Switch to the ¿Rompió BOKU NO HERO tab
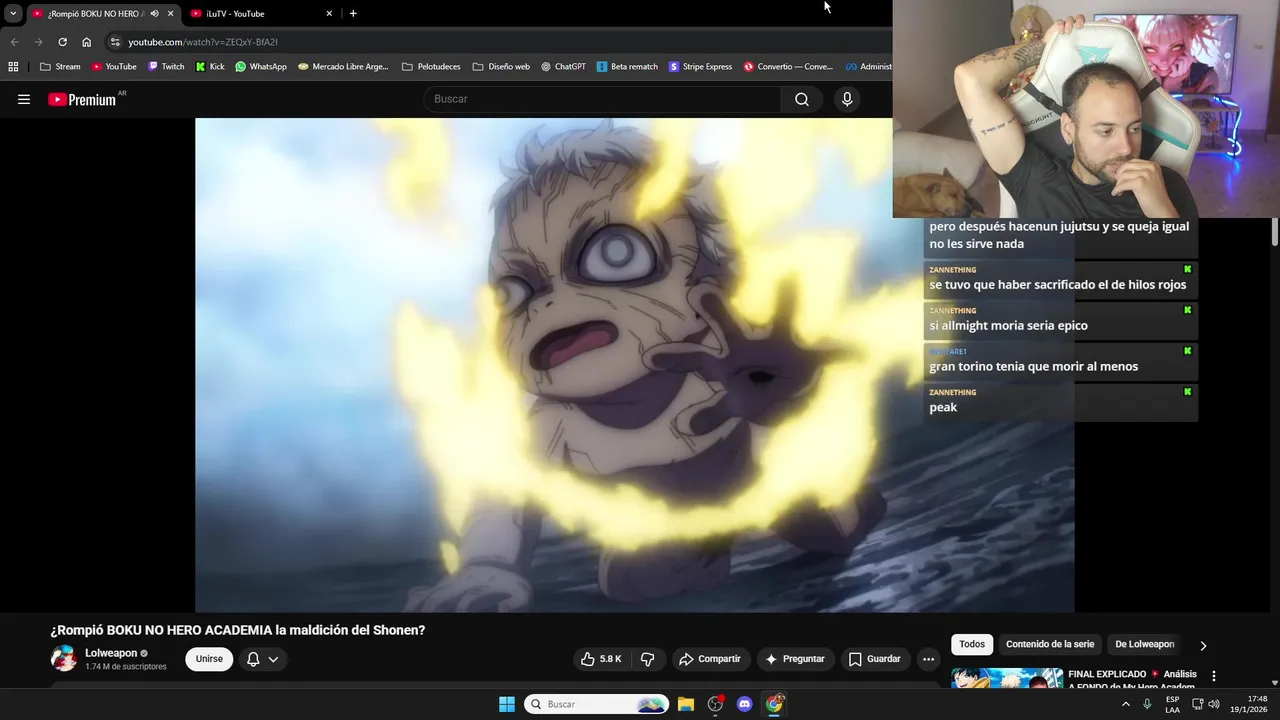 (95, 13)
